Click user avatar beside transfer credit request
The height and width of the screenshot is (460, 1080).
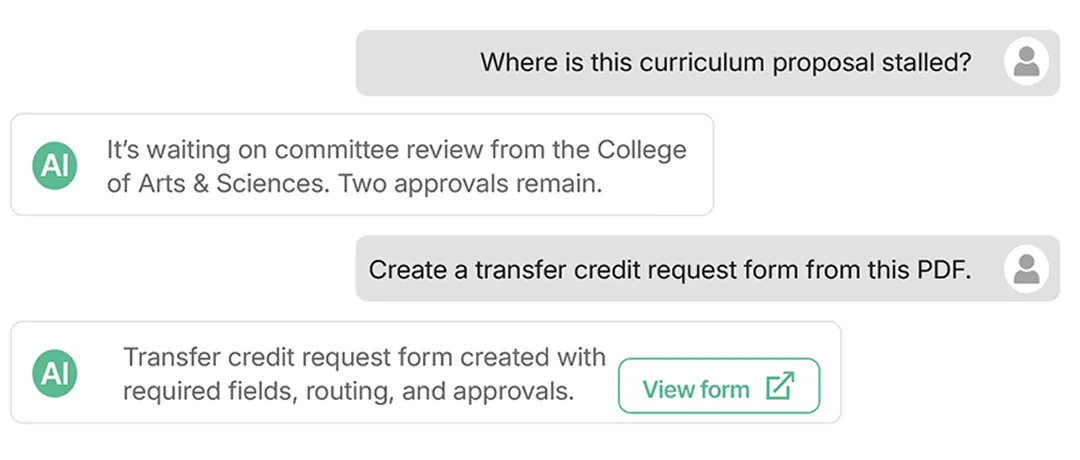click(1026, 269)
